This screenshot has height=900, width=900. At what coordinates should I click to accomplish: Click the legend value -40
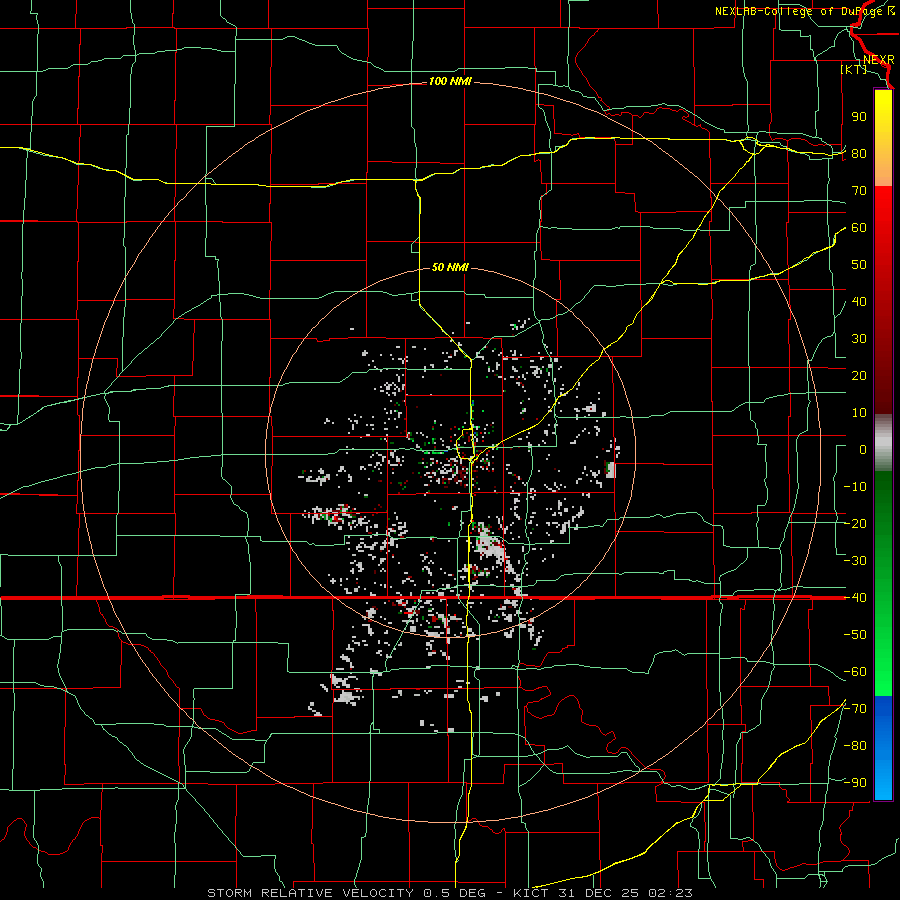click(x=855, y=598)
